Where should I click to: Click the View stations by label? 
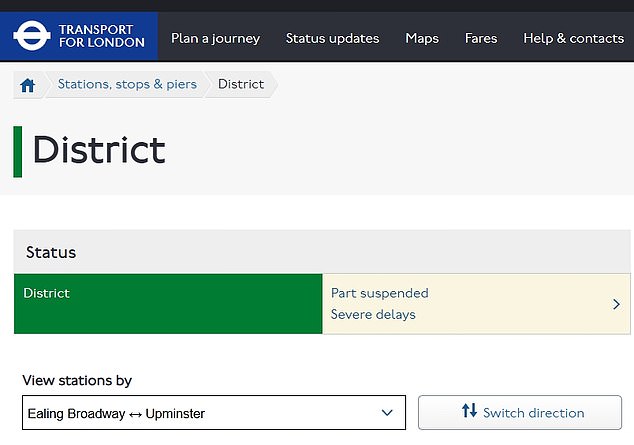77,380
